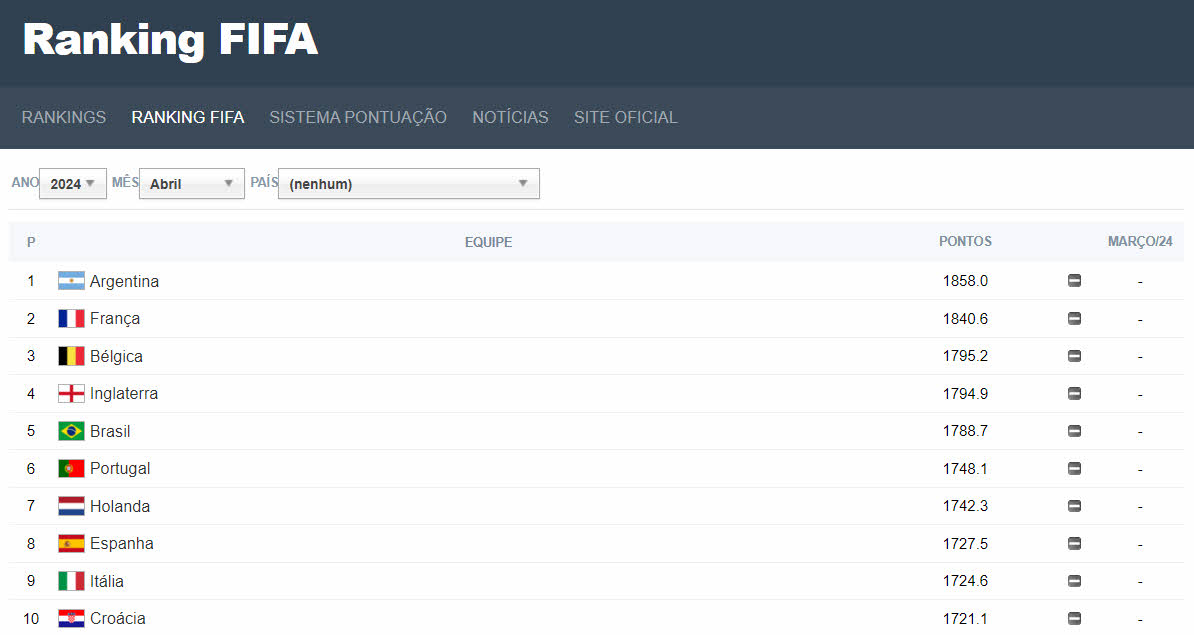
Task: Click the unchanged-position icon in Inglaterra row
Action: 1074,394
